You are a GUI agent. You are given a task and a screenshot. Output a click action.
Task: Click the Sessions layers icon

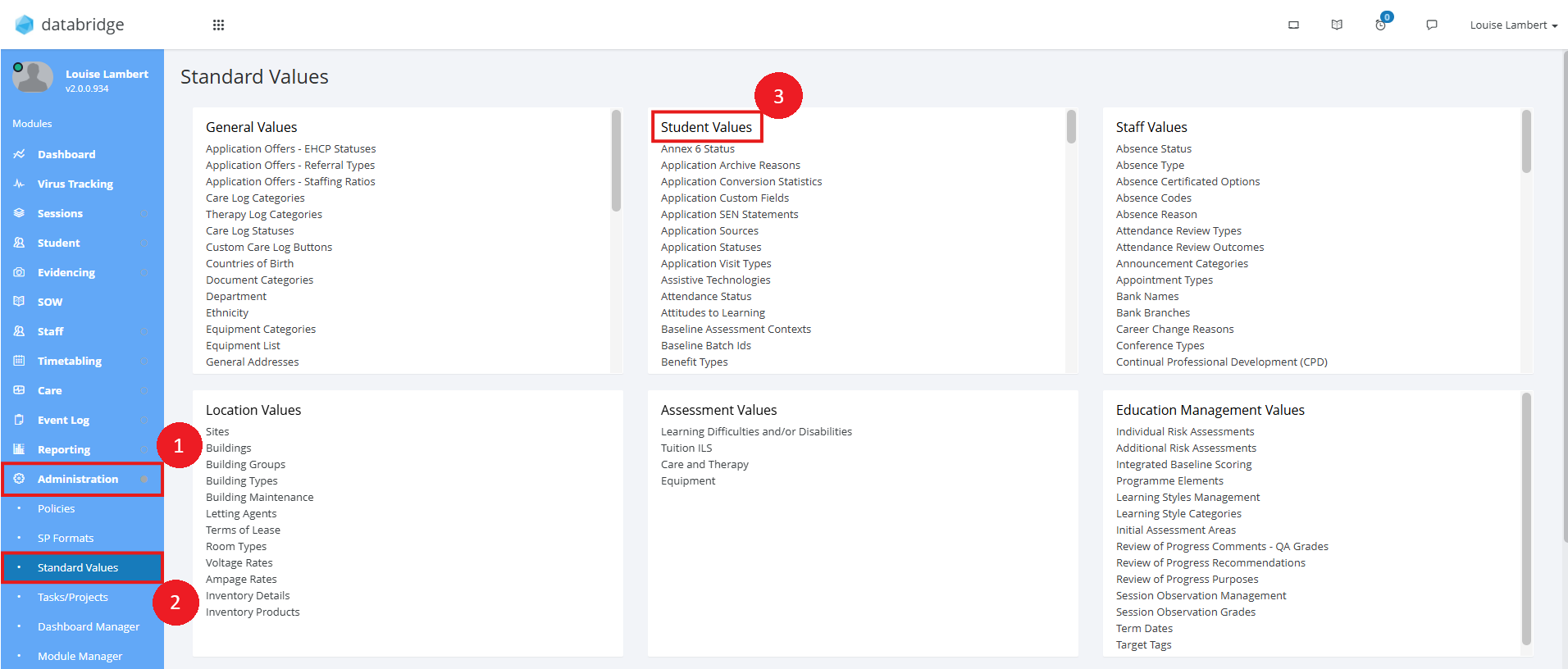coord(19,213)
